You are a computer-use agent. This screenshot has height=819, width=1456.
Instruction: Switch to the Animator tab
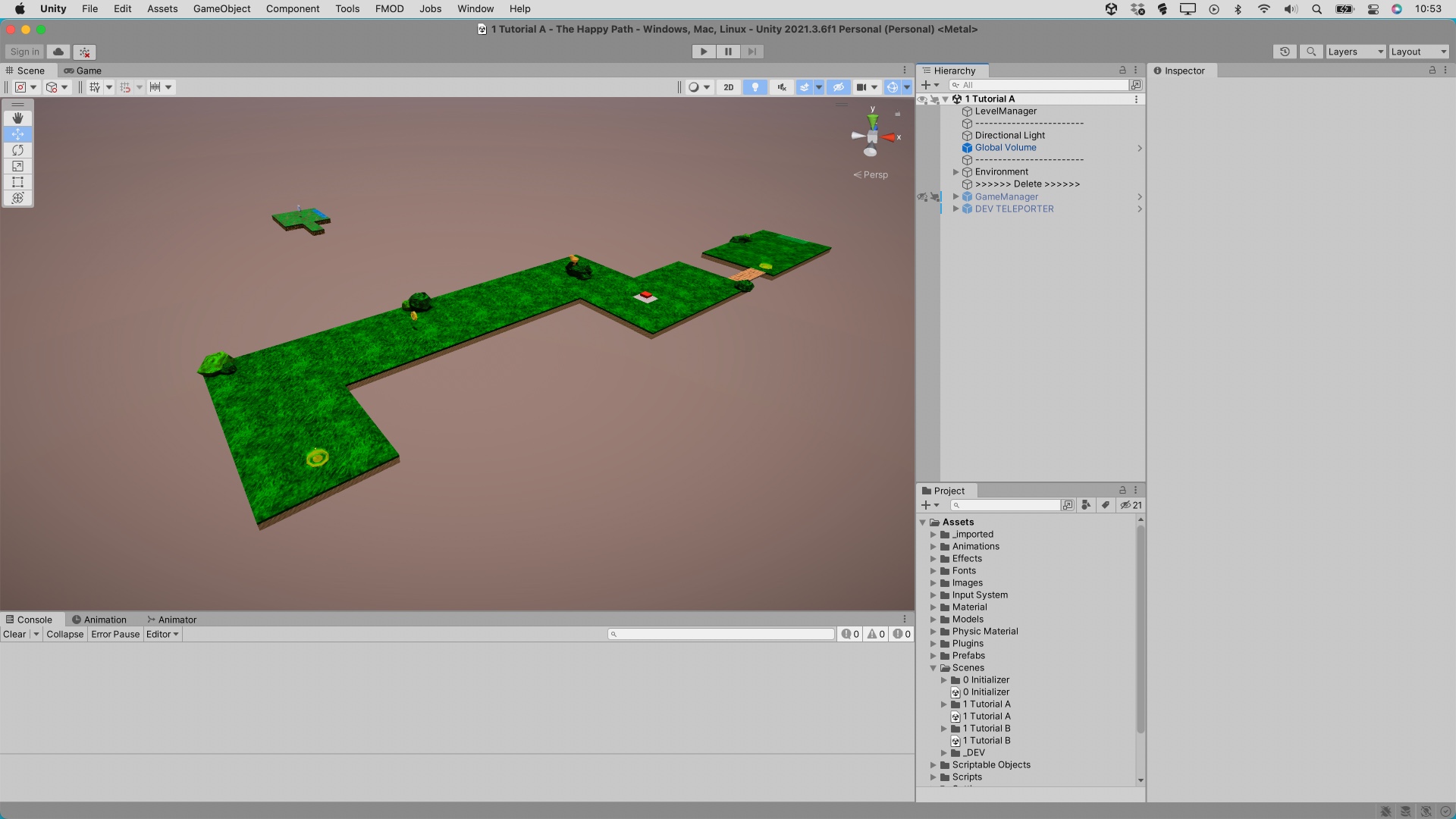click(x=172, y=620)
